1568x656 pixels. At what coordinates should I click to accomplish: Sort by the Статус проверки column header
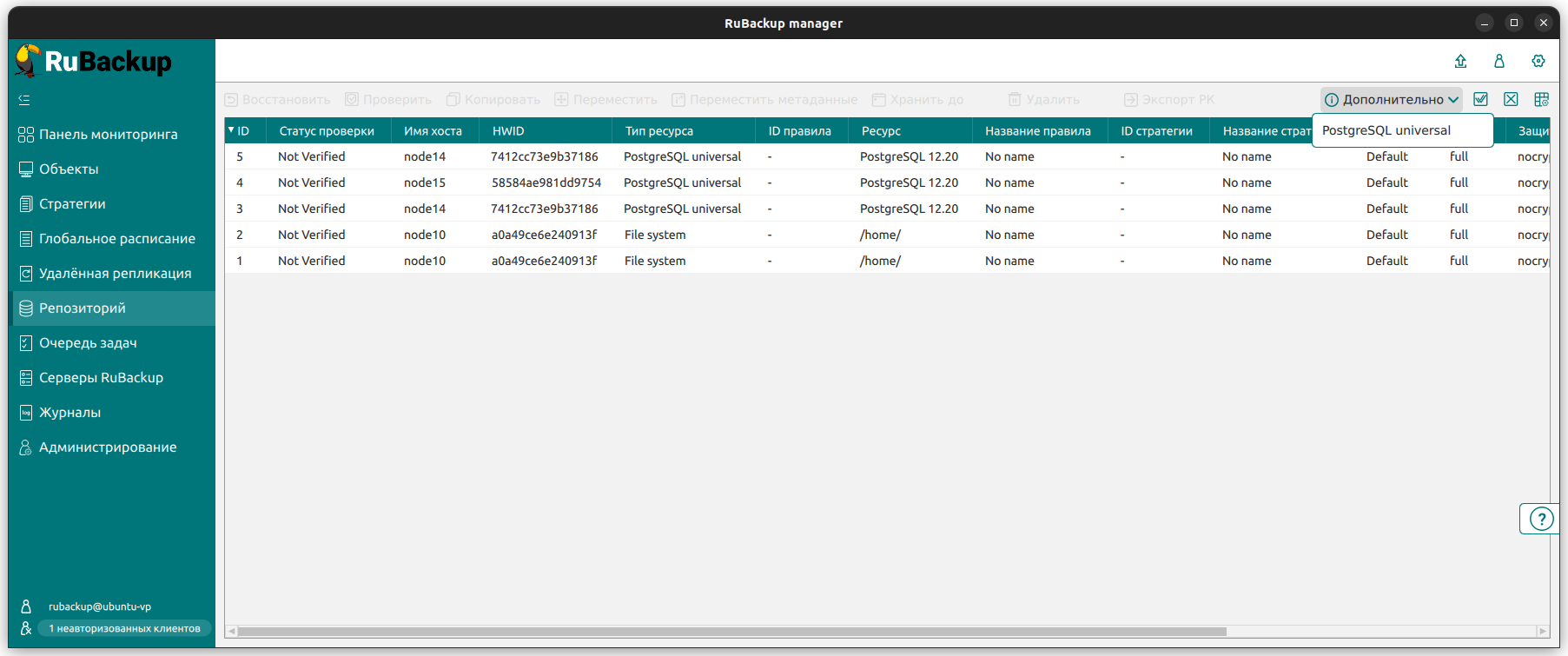tap(327, 131)
